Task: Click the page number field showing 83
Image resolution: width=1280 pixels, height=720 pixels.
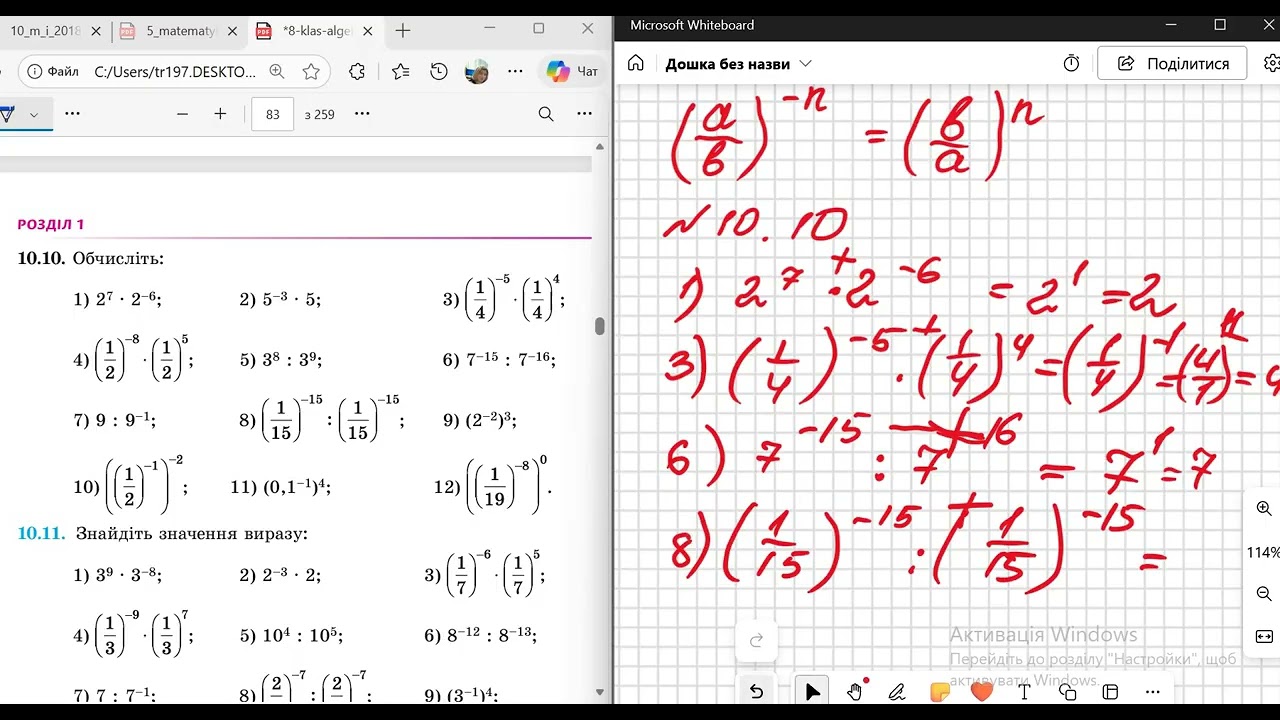Action: click(272, 114)
